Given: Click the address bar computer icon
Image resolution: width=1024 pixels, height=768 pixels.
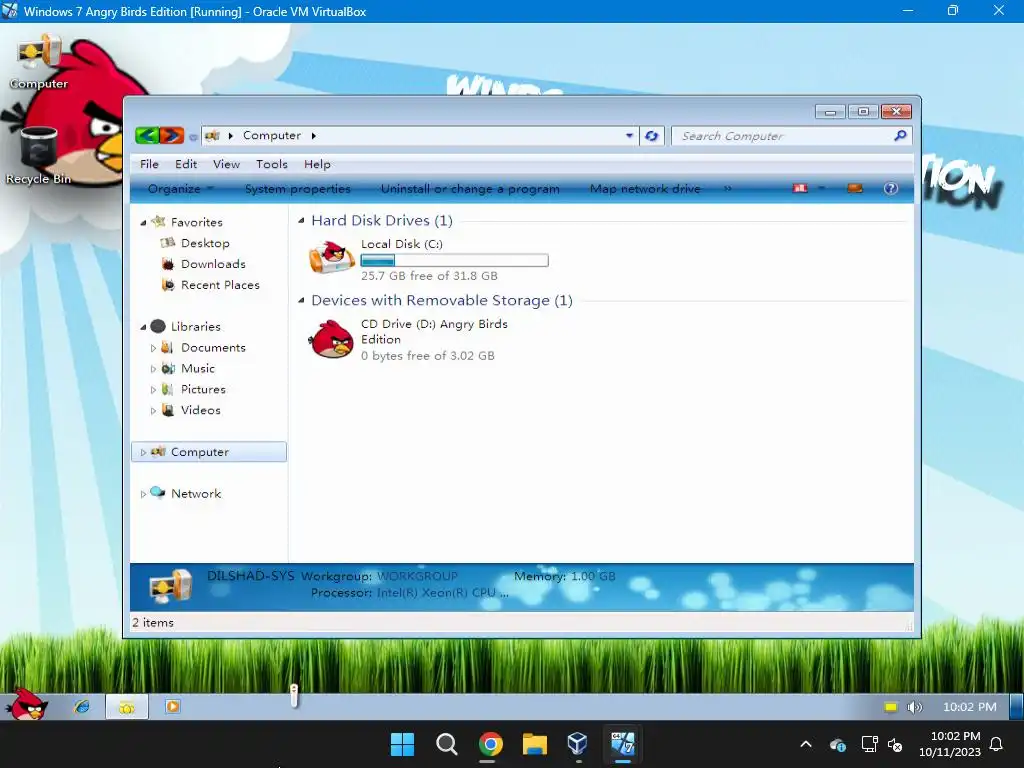Looking at the screenshot, I should point(212,136).
